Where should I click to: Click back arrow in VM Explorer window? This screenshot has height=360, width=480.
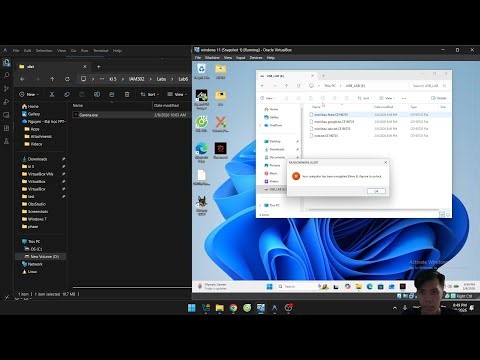[263, 86]
